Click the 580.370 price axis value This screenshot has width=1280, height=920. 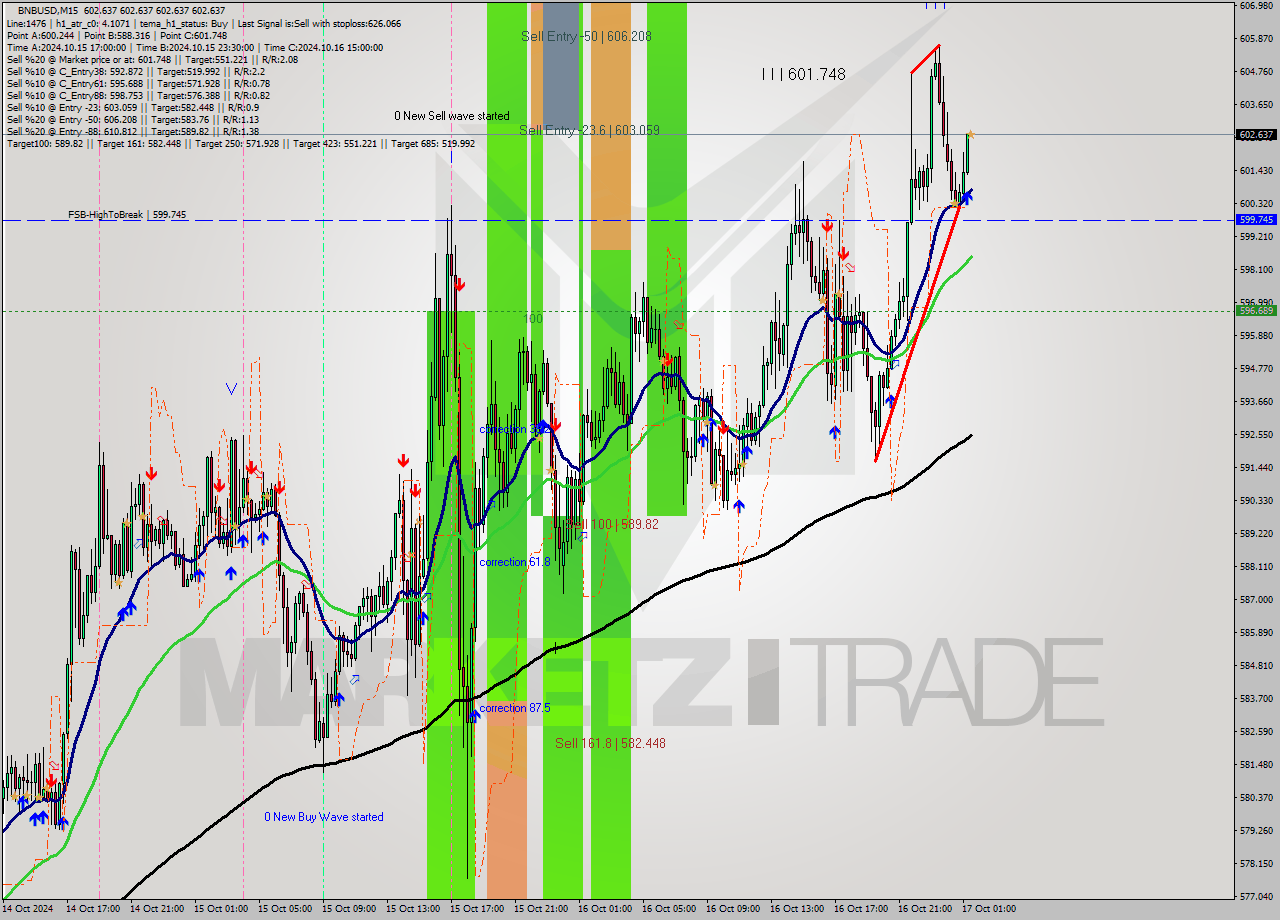(x=1256, y=797)
